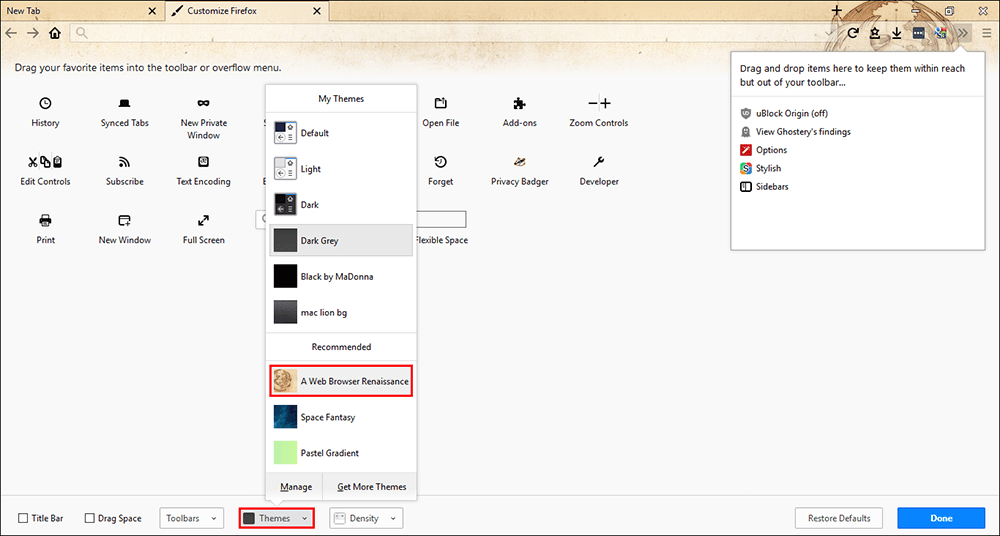Select the Zoom Controls widget
Screen dimensions: 1000x536
tap(599, 103)
